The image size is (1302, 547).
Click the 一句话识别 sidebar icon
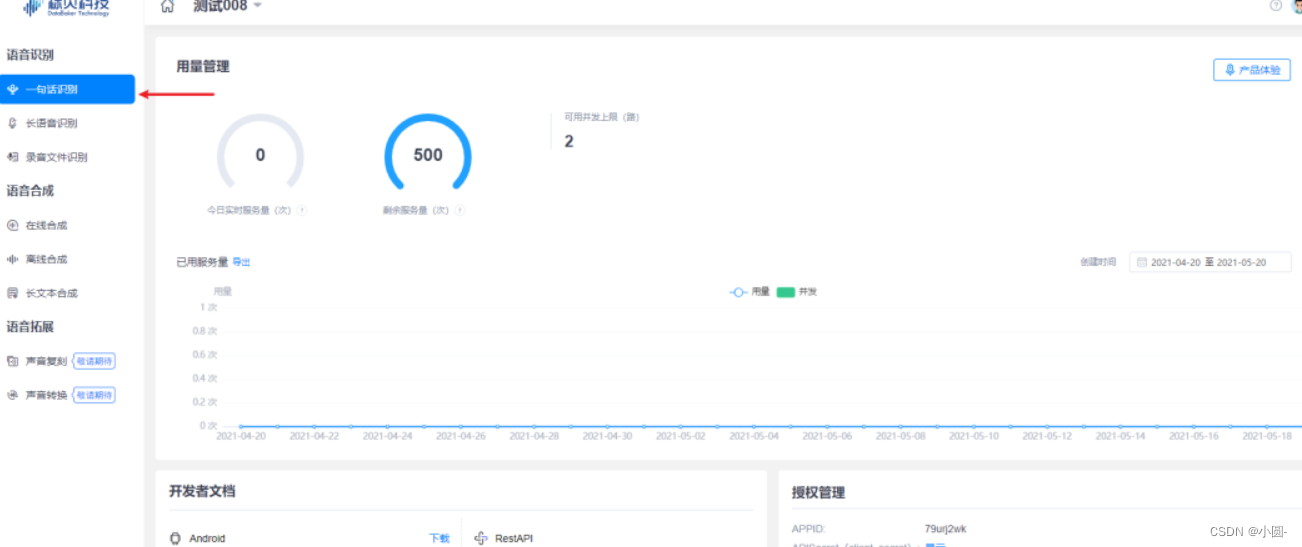pyautogui.click(x=13, y=89)
